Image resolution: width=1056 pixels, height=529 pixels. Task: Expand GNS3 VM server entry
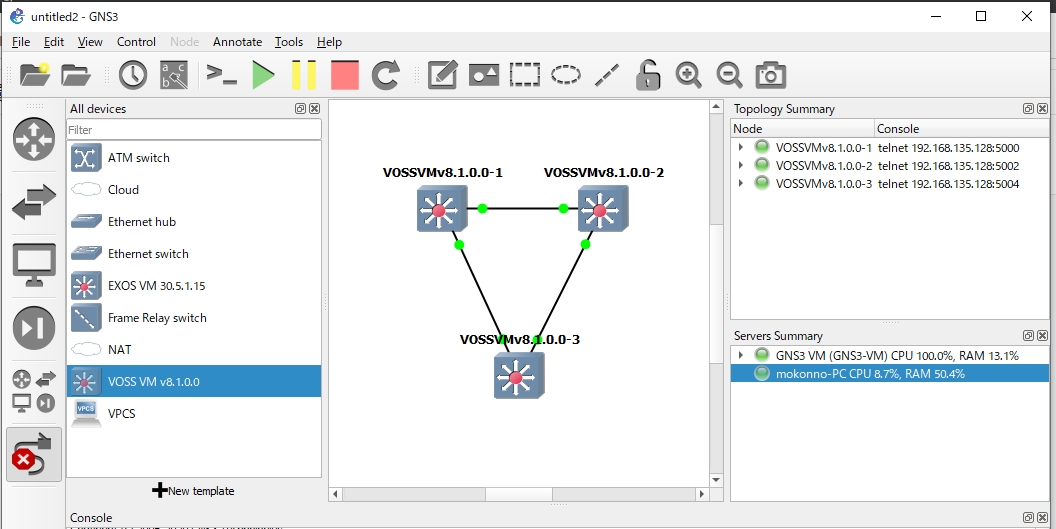coord(741,354)
